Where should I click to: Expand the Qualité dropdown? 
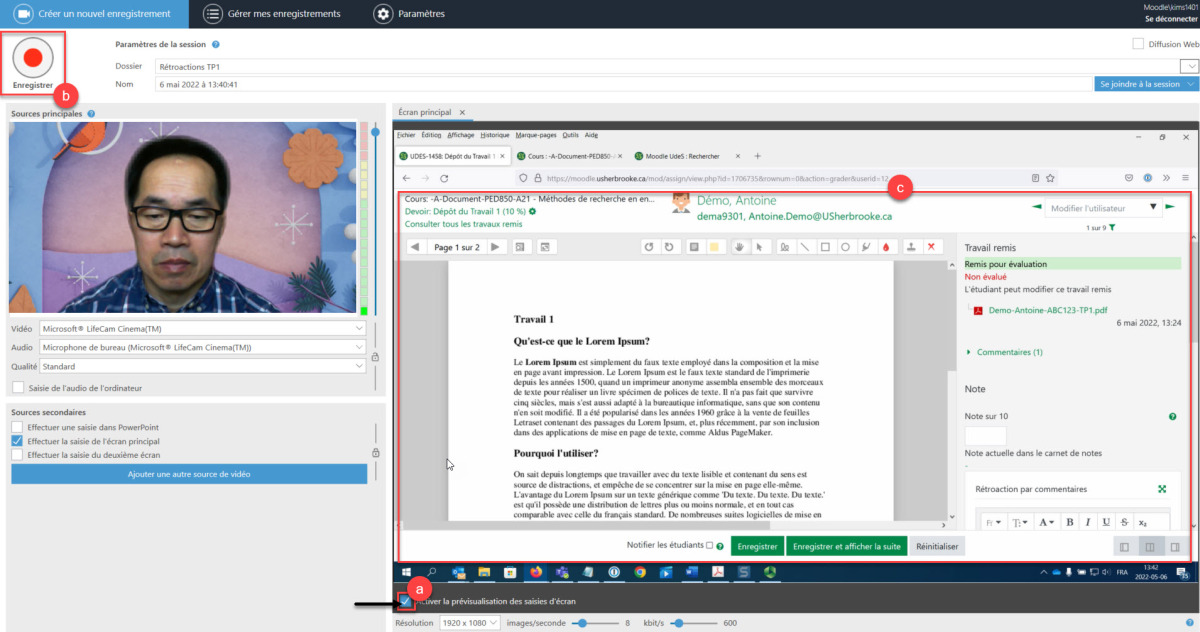click(x=202, y=367)
